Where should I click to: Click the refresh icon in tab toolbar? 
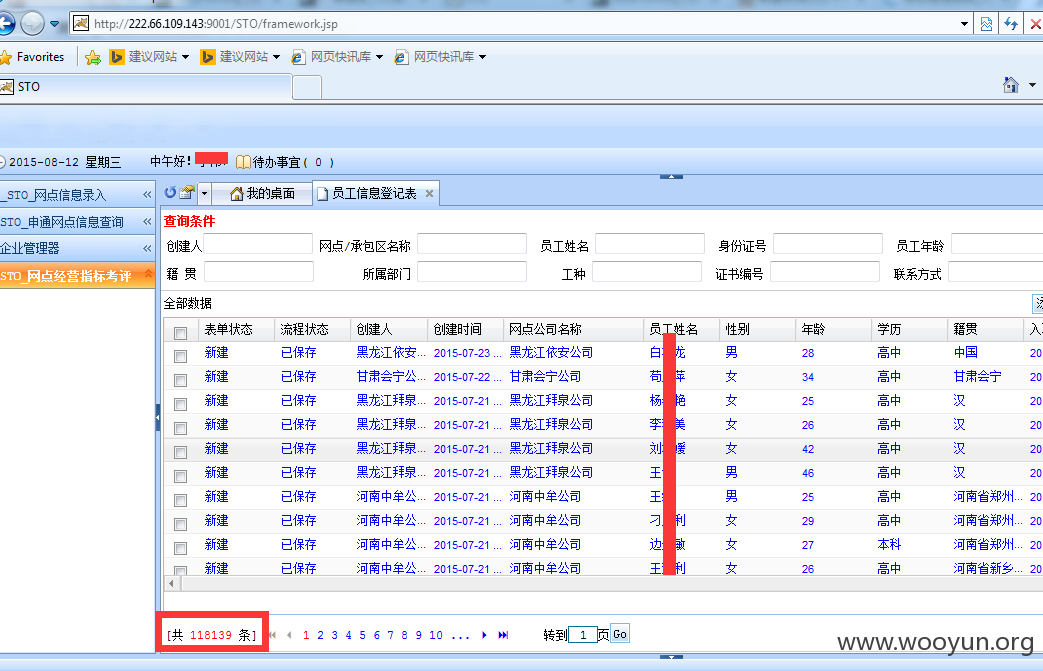170,193
